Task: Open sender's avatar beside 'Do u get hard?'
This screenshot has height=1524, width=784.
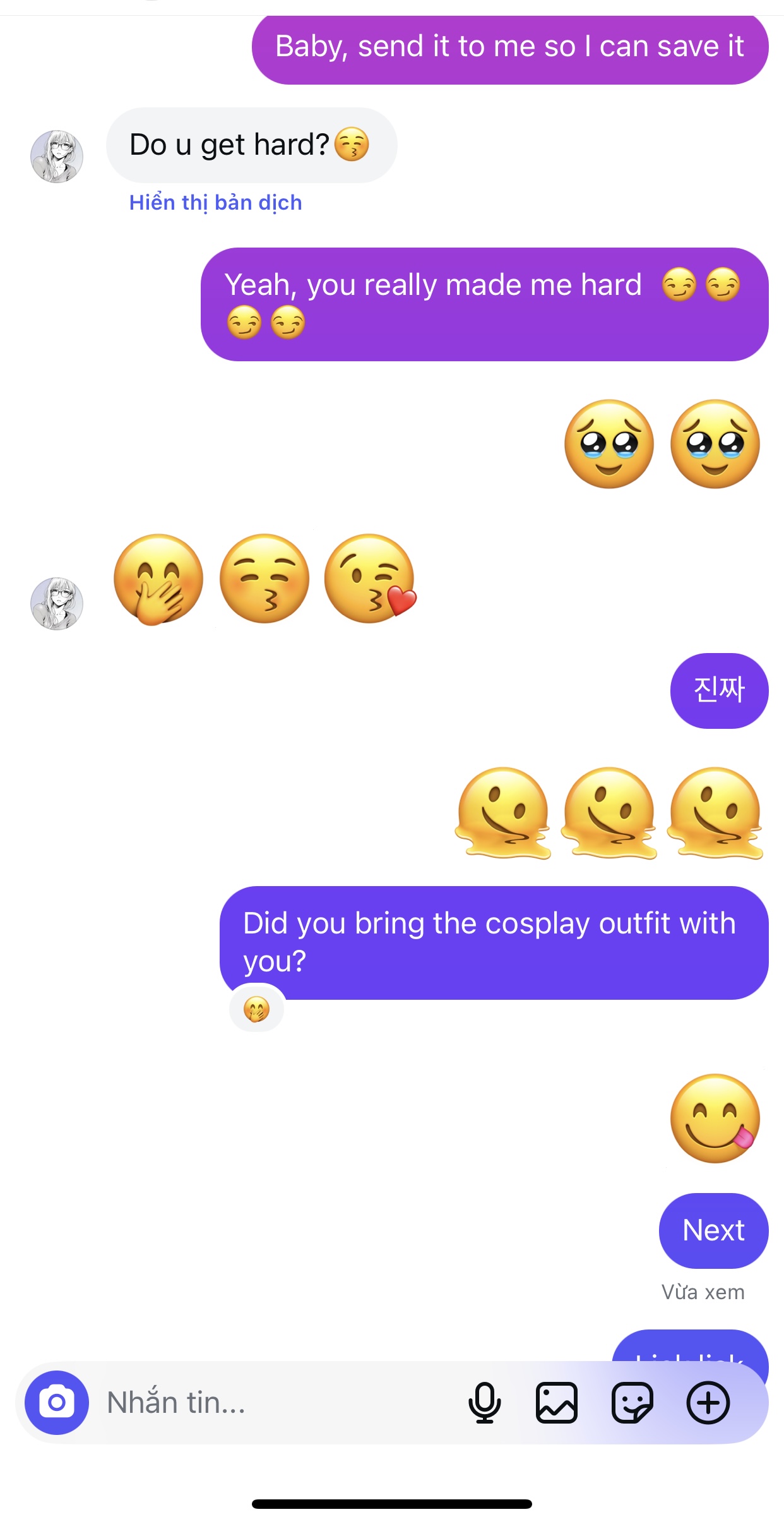Action: pyautogui.click(x=57, y=157)
